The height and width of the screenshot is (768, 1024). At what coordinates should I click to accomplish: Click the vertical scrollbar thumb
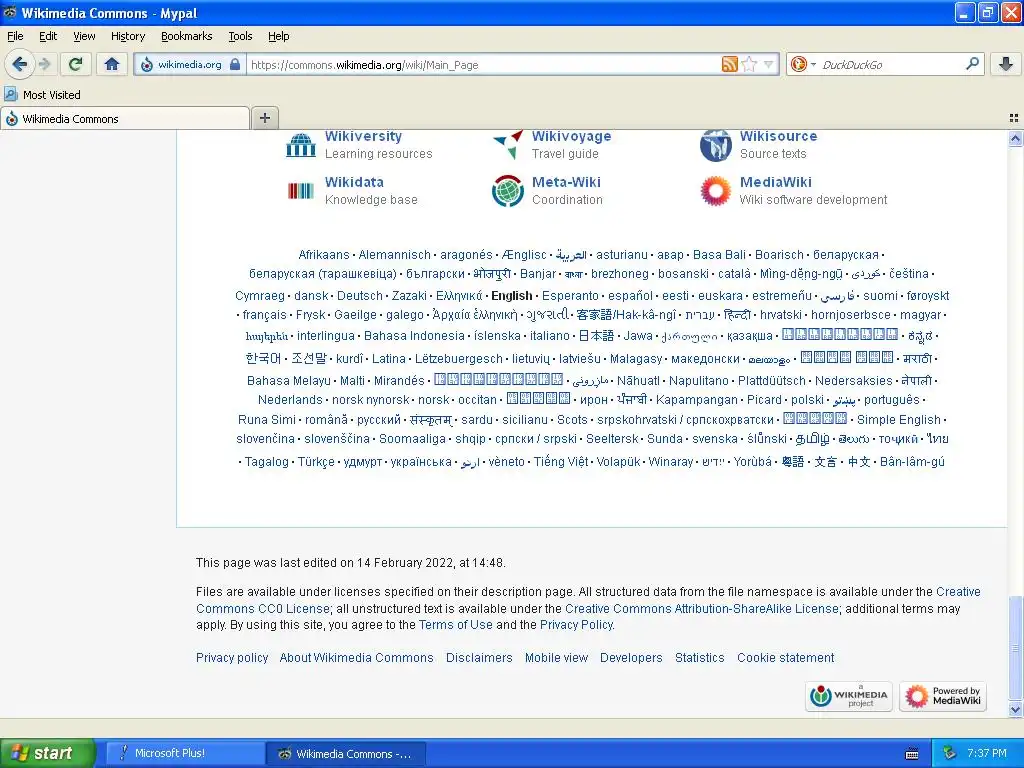[x=1016, y=648]
